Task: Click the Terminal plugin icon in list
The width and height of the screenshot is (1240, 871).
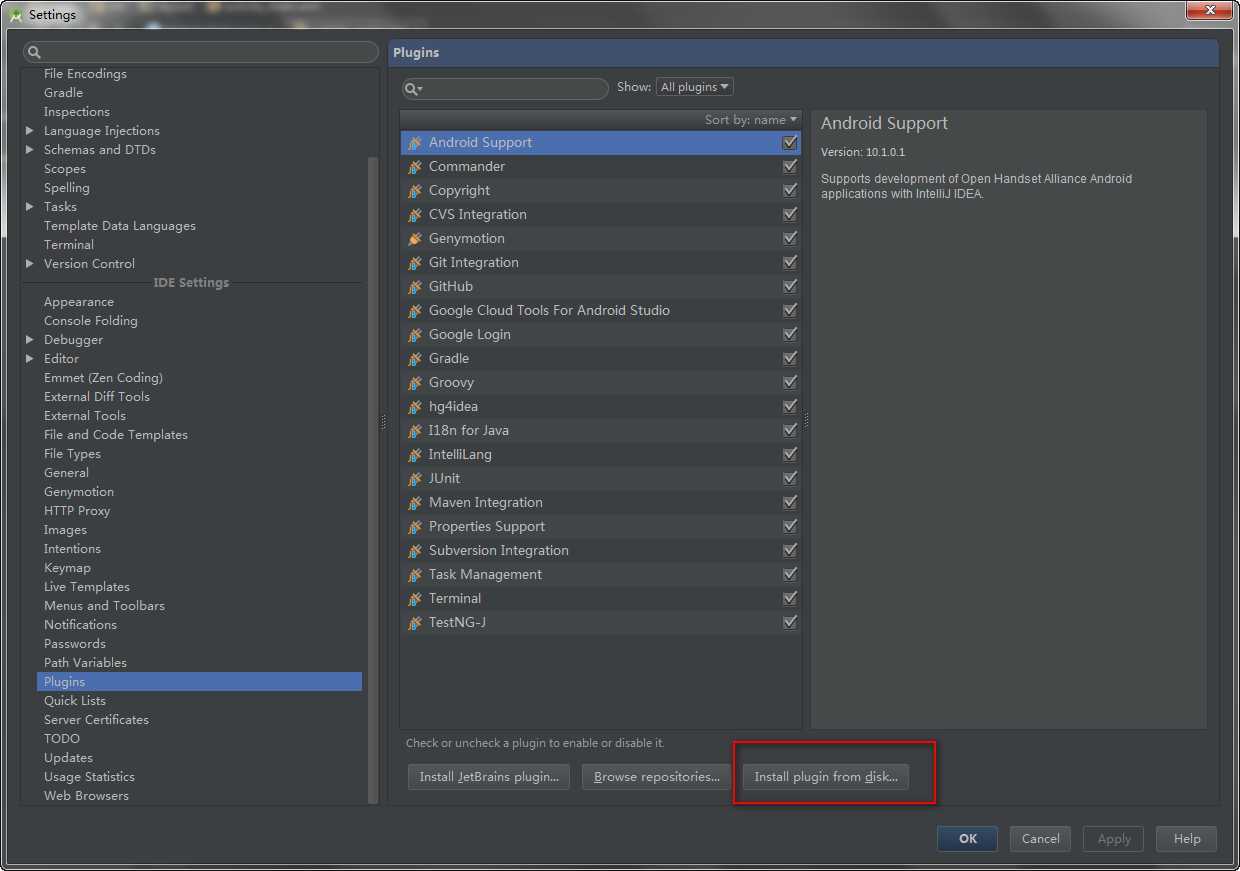Action: (415, 599)
